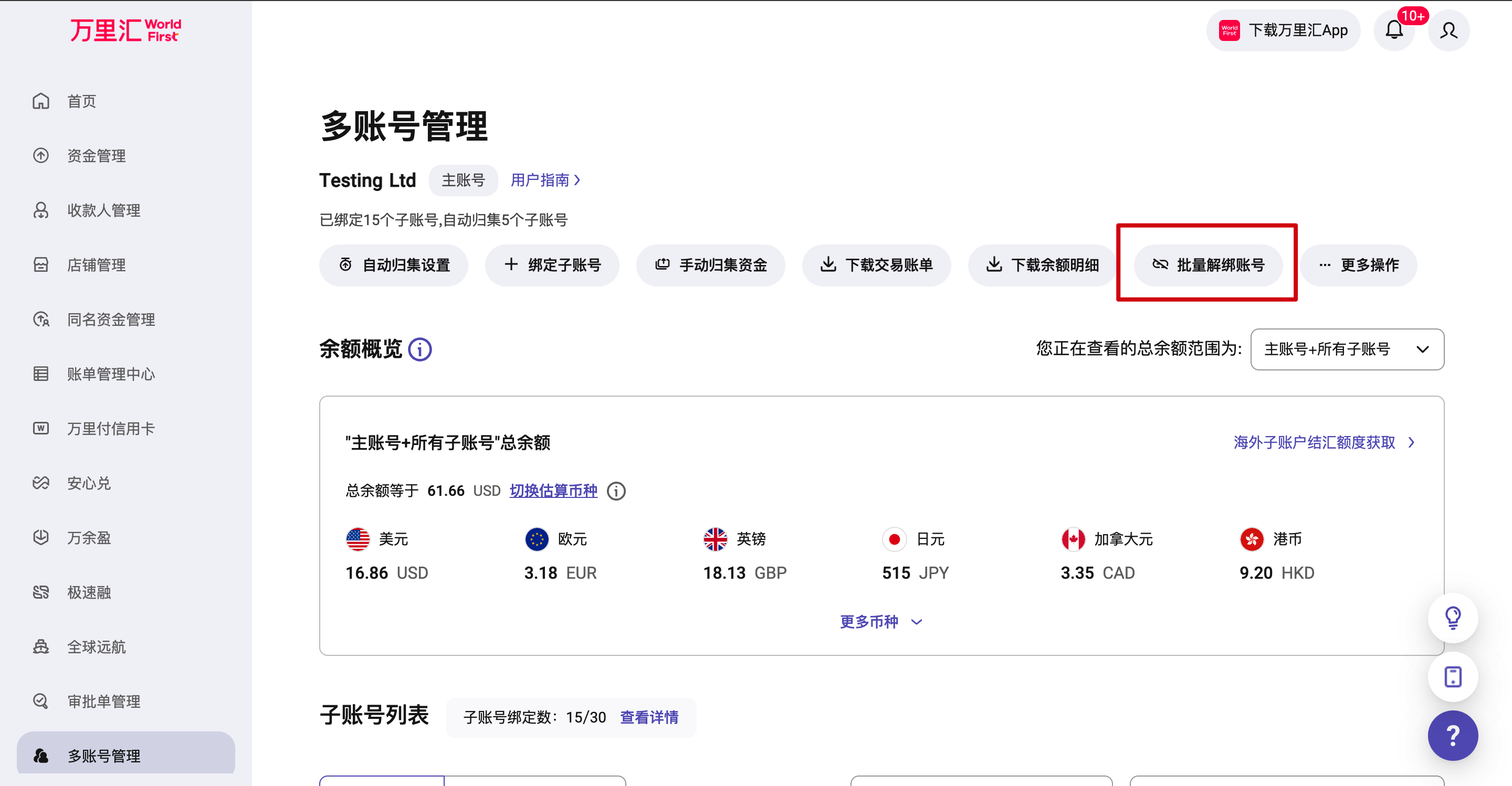Open the user profile icon
Screen dimensions: 1512x786
[x=1448, y=30]
